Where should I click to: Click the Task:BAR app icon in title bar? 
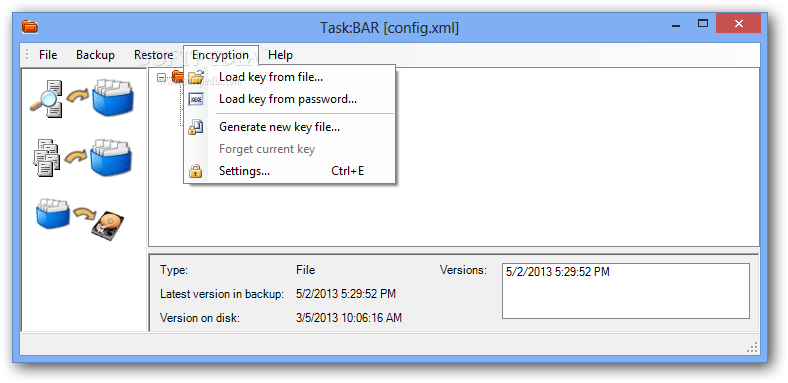(x=30, y=27)
